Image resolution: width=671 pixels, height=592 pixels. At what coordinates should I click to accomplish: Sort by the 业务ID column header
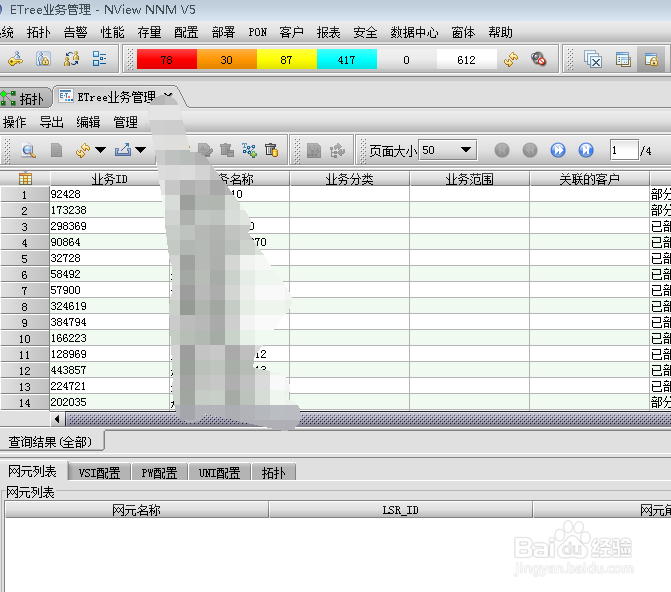(110, 179)
